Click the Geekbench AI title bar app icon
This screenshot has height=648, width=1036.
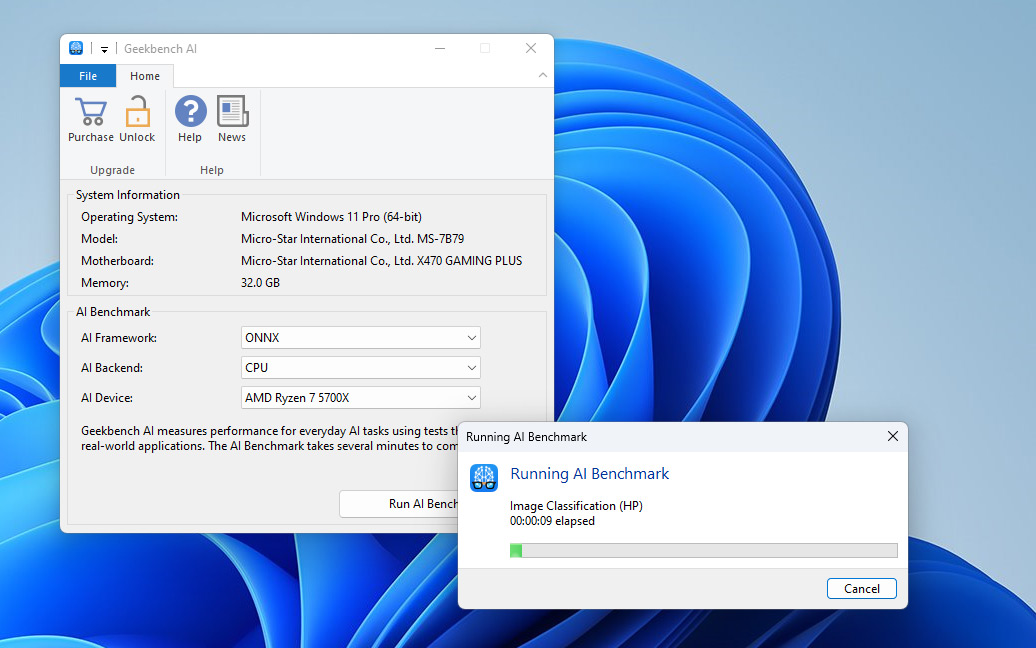76,48
